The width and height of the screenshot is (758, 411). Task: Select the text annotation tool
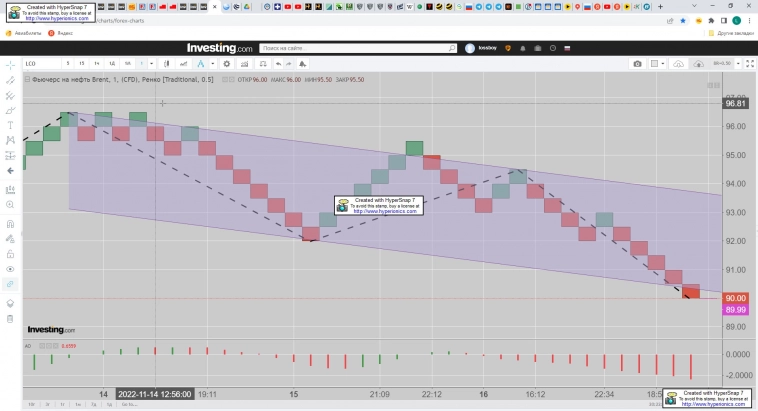click(10, 125)
